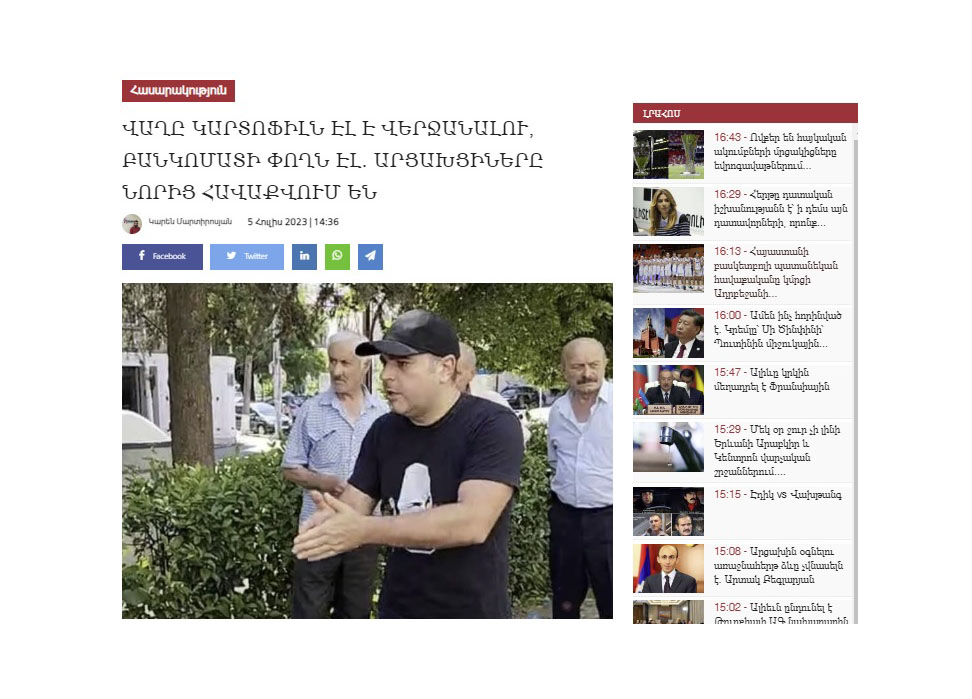Viewport: 972px width, 699px height.
Task: Open the 16:00 Kremlin news thumbnail
Action: (668, 333)
